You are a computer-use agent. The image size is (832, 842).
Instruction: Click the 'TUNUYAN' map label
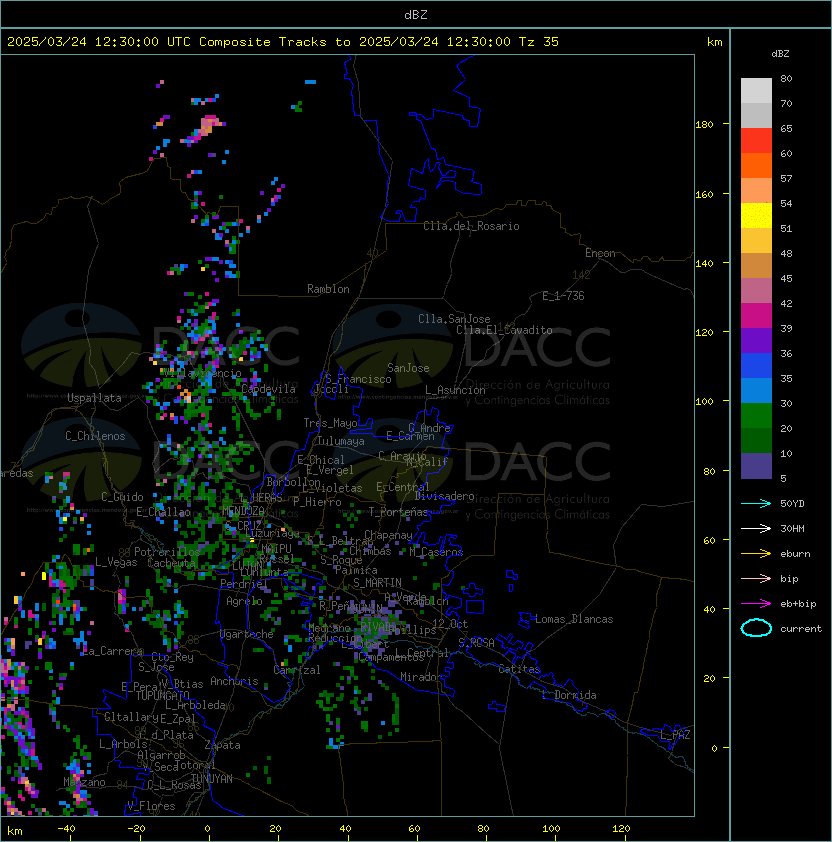tap(212, 779)
